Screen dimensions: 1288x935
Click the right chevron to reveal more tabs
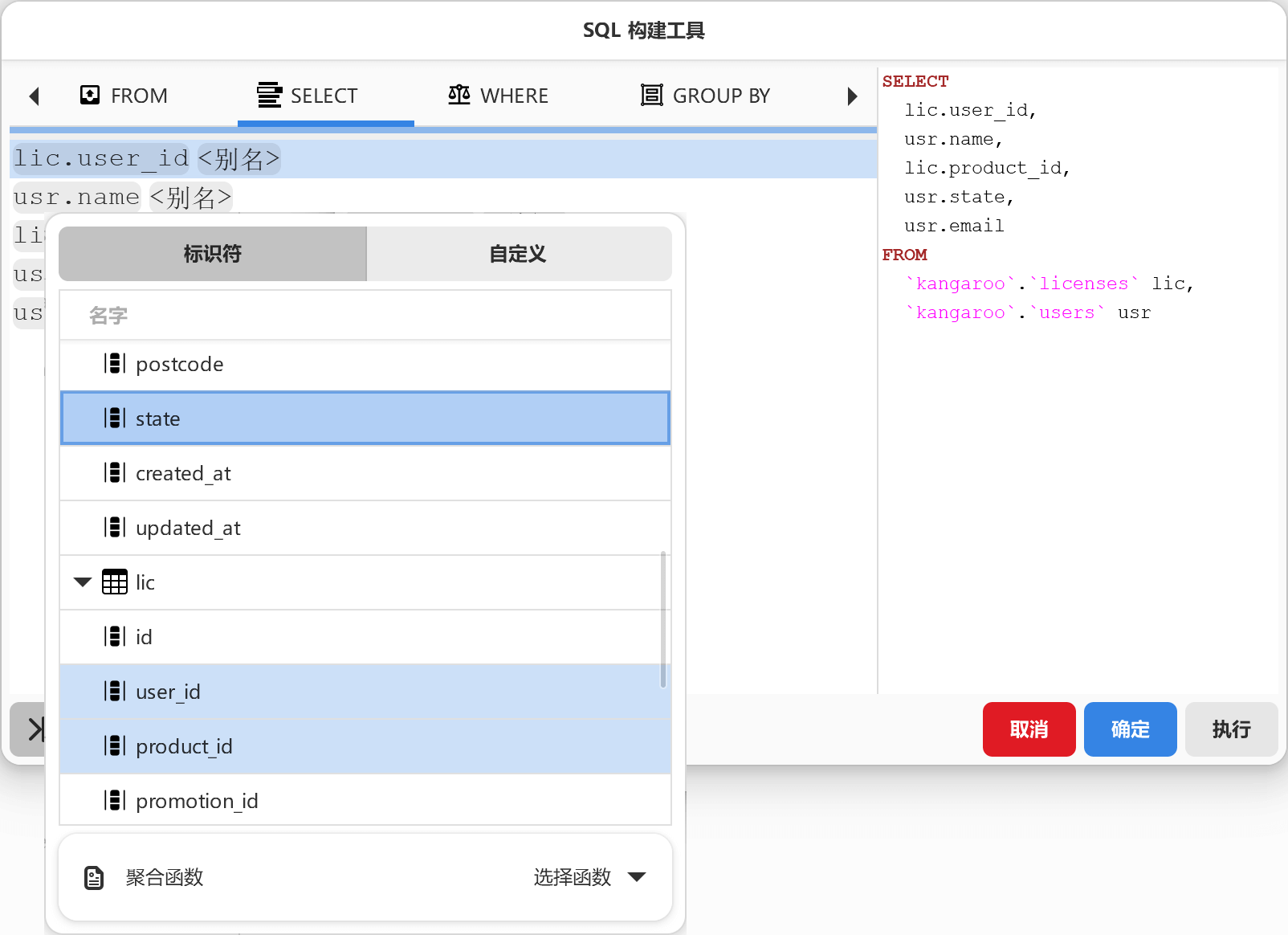point(852,96)
